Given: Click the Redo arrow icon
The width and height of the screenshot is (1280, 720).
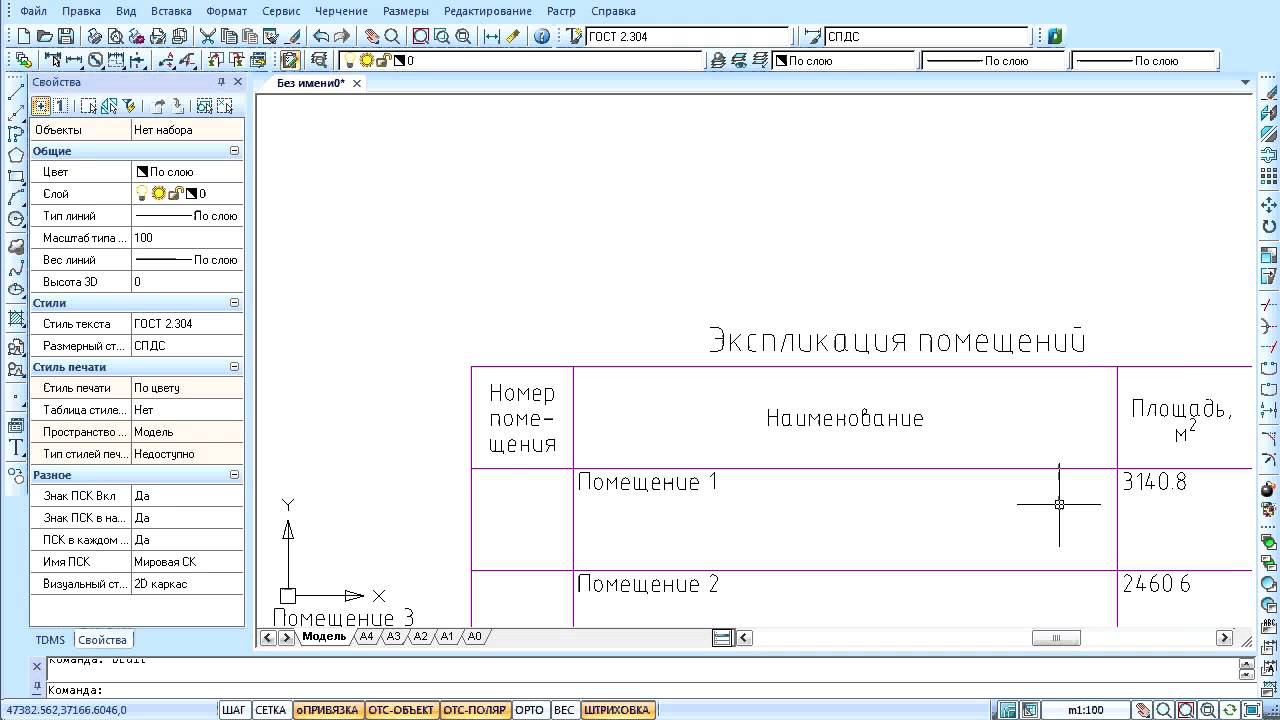Looking at the screenshot, I should coord(342,36).
